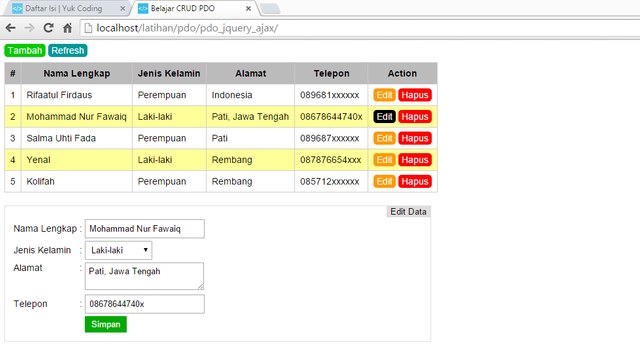640x360 pixels.
Task: Click phone number 087876654xxx
Action: pyautogui.click(x=331, y=160)
